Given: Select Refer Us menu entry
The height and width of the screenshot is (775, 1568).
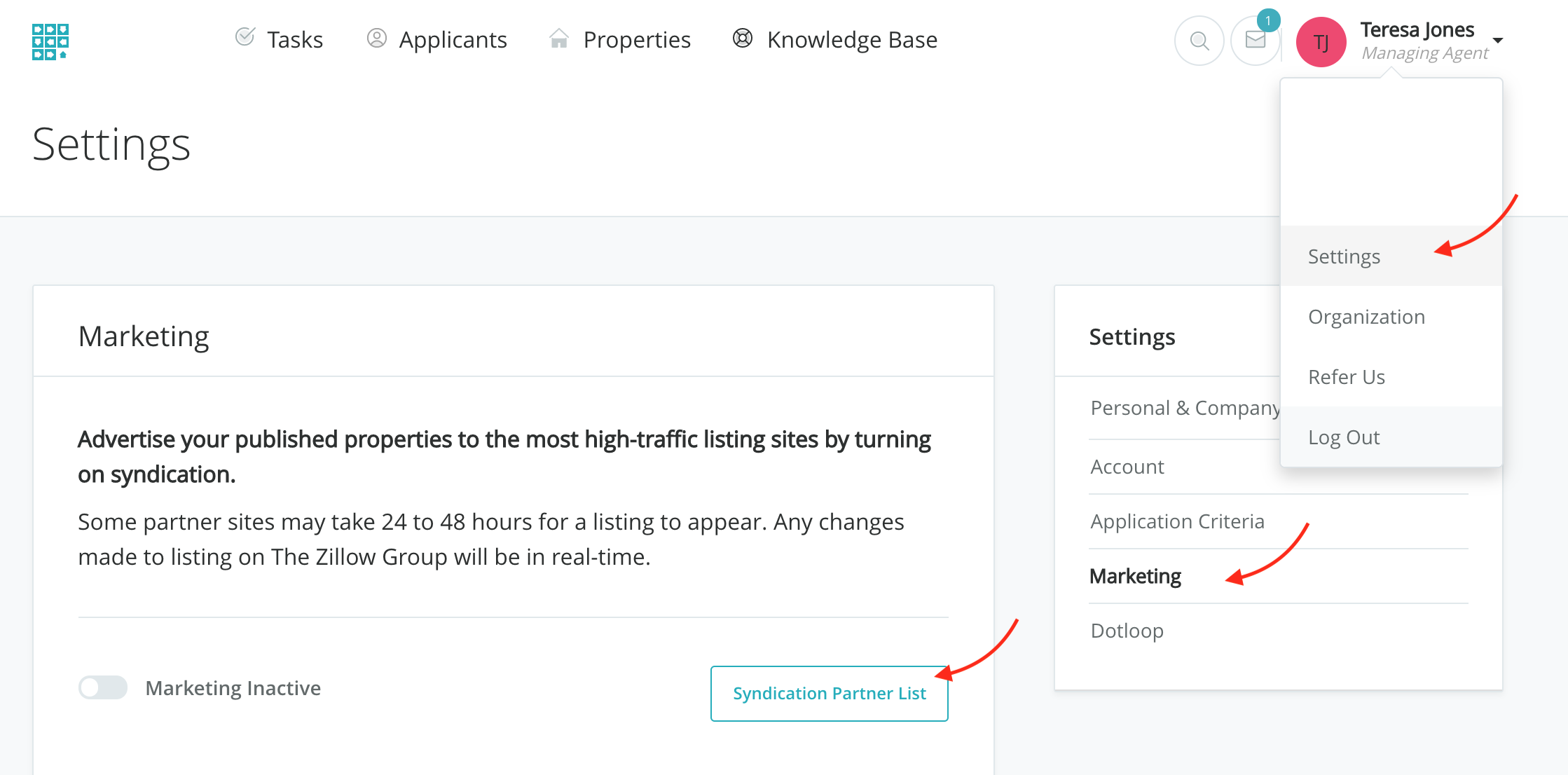Looking at the screenshot, I should tap(1346, 377).
